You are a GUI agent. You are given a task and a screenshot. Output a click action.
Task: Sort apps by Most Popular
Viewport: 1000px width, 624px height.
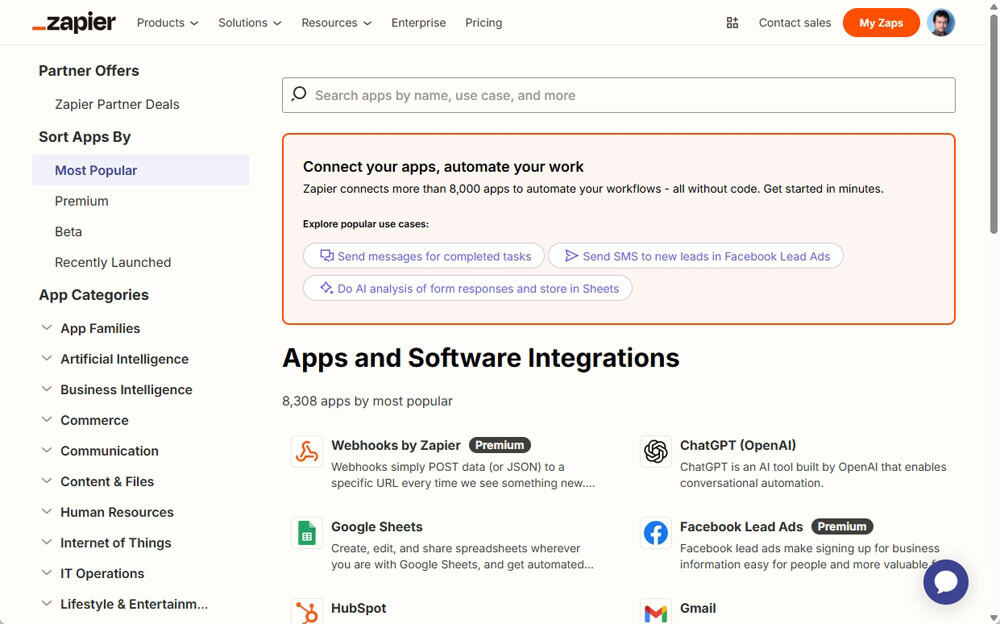click(x=141, y=170)
